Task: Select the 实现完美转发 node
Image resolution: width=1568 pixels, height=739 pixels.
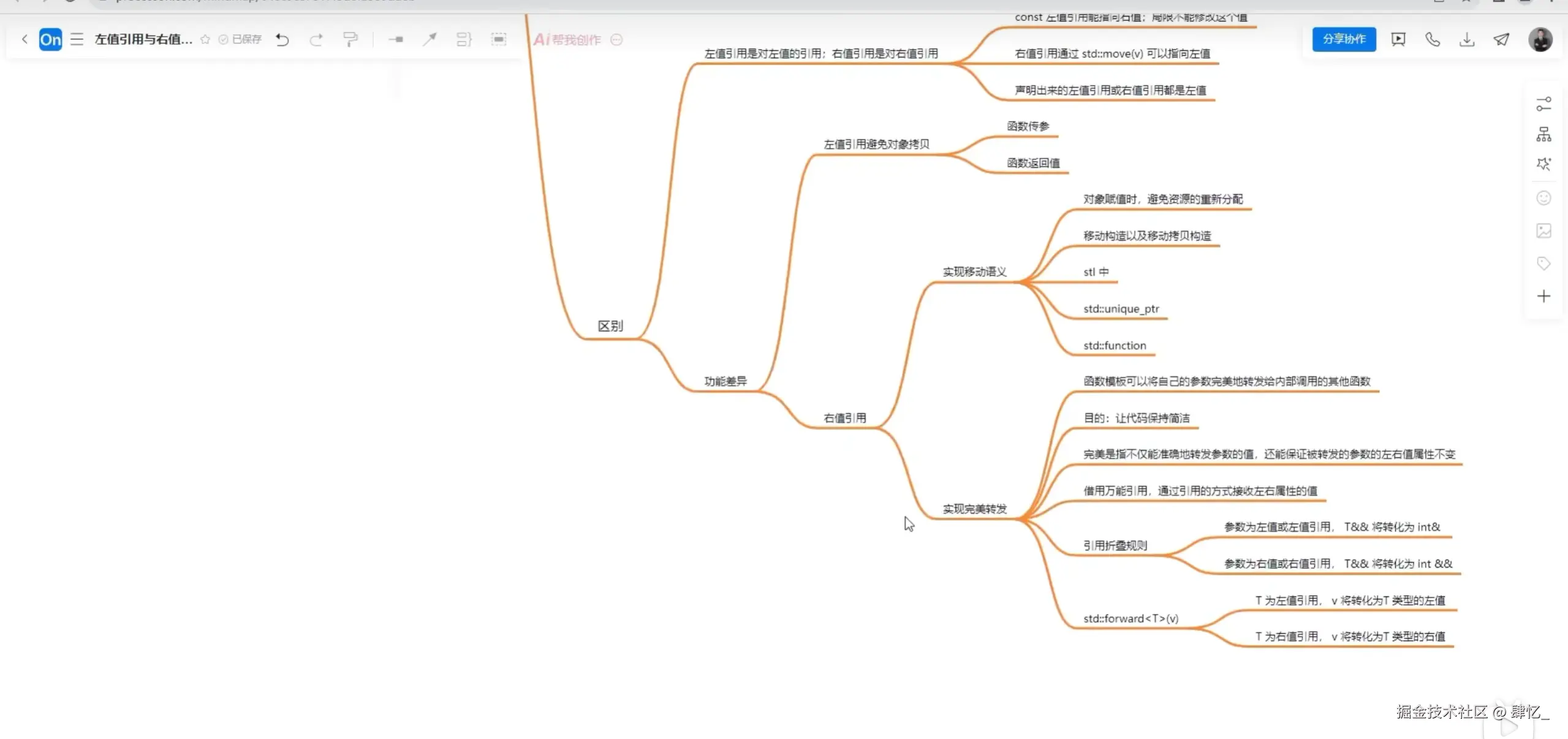Action: pos(974,509)
